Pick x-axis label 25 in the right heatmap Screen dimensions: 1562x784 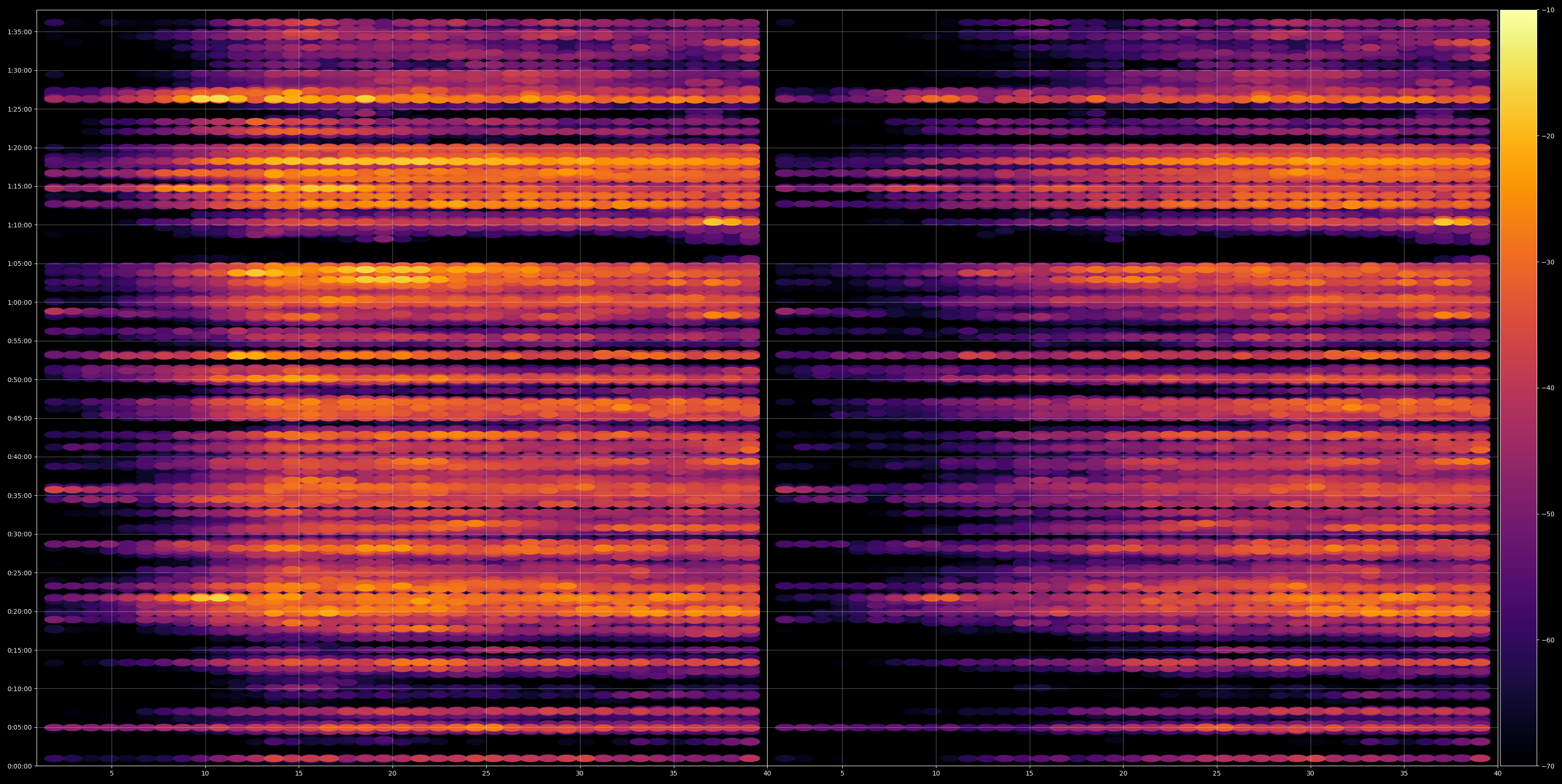point(1217,774)
